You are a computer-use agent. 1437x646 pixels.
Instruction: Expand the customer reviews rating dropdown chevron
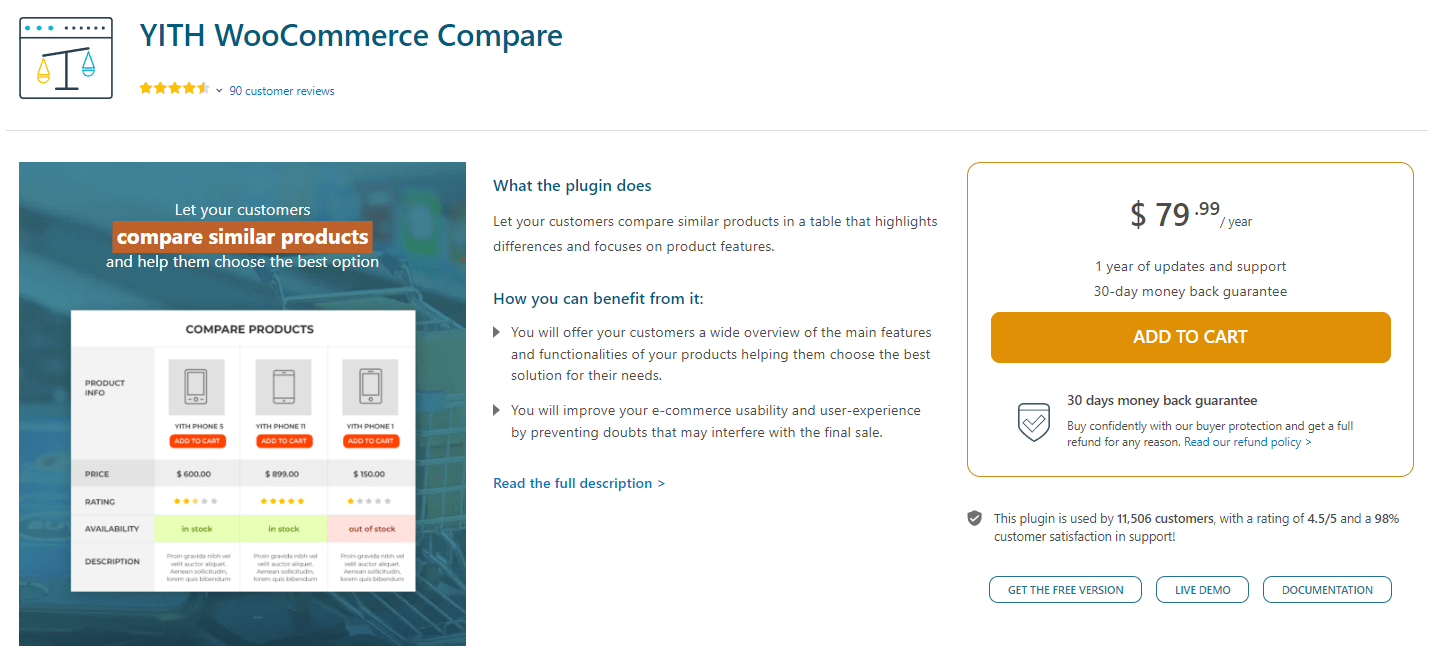pyautogui.click(x=219, y=90)
